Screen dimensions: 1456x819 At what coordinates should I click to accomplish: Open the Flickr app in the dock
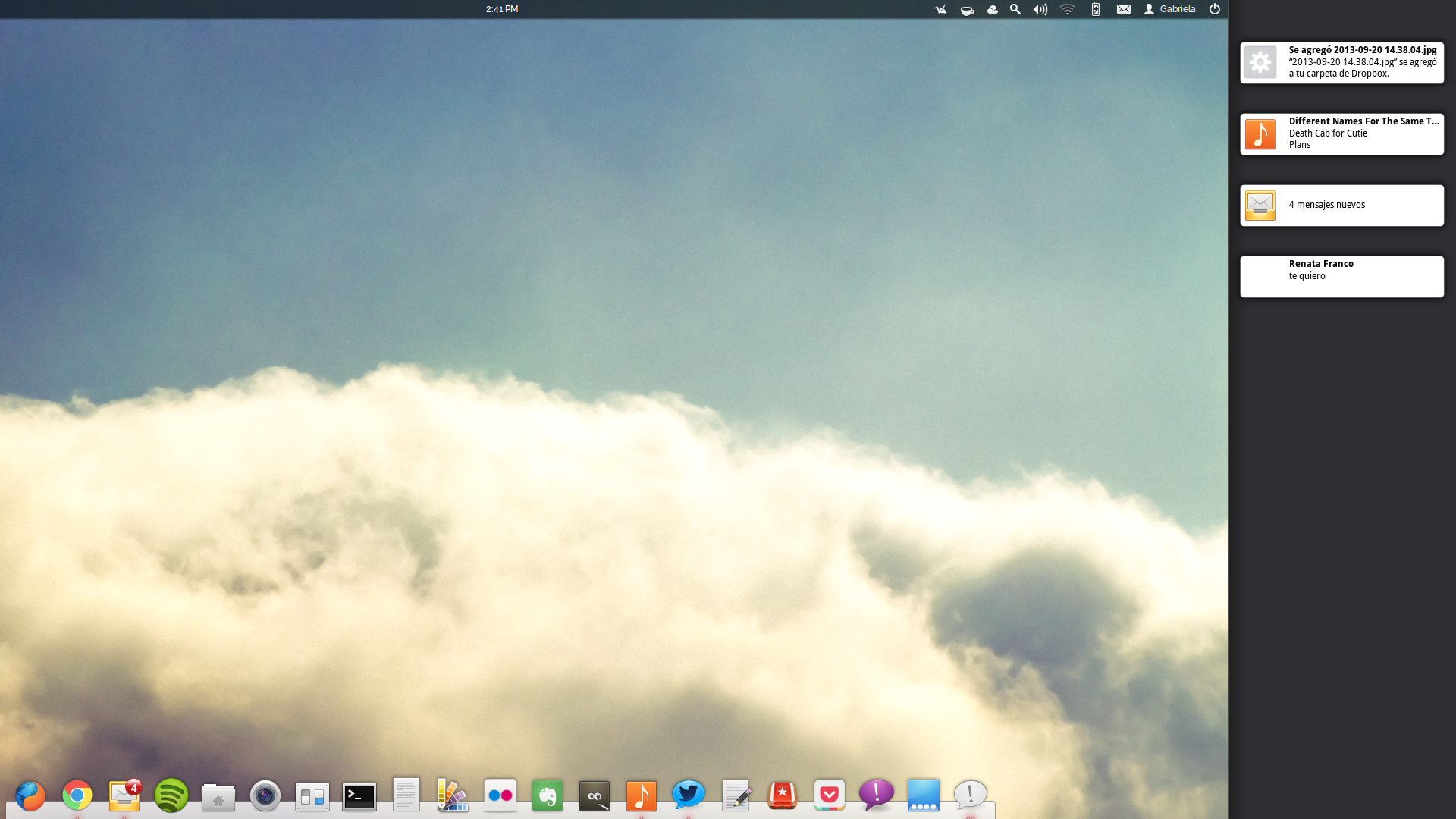500,795
